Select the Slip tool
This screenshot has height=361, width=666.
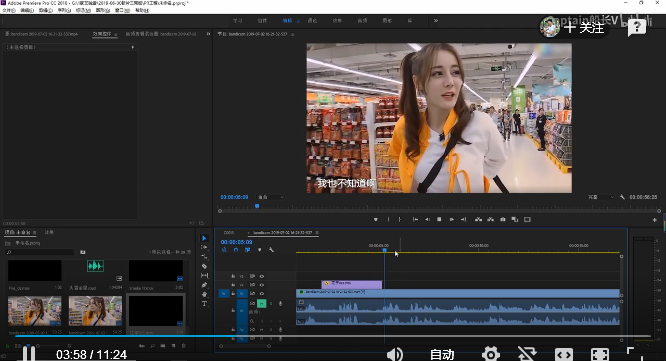point(204,276)
